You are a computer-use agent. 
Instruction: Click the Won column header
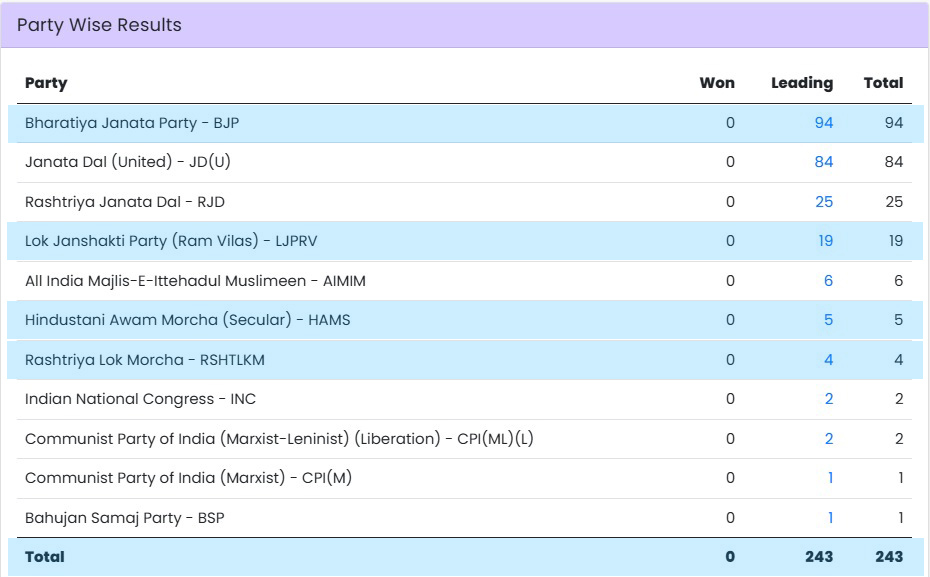[716, 83]
